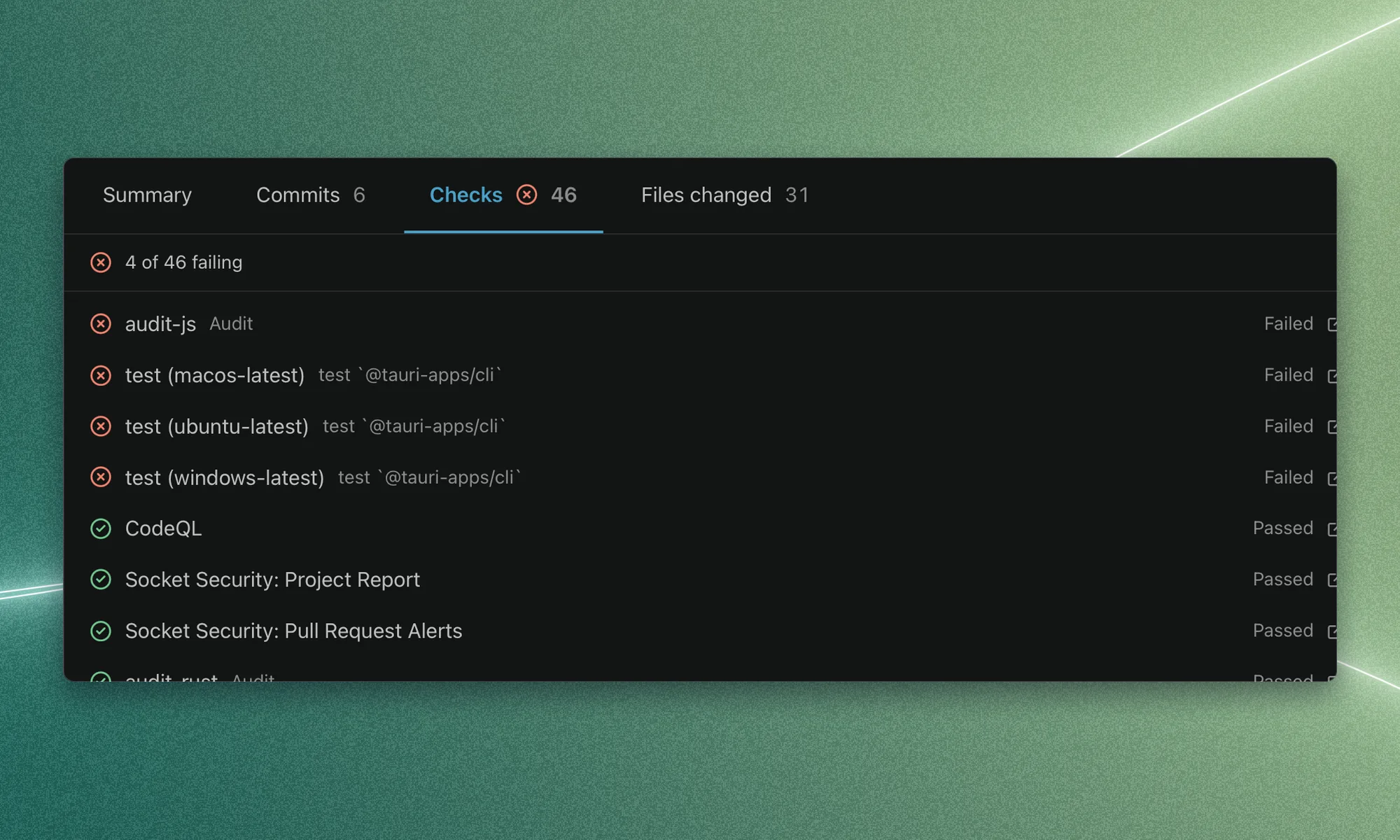
Task: Open Socket Security: Pull Request Alerts check
Action: tap(293, 631)
